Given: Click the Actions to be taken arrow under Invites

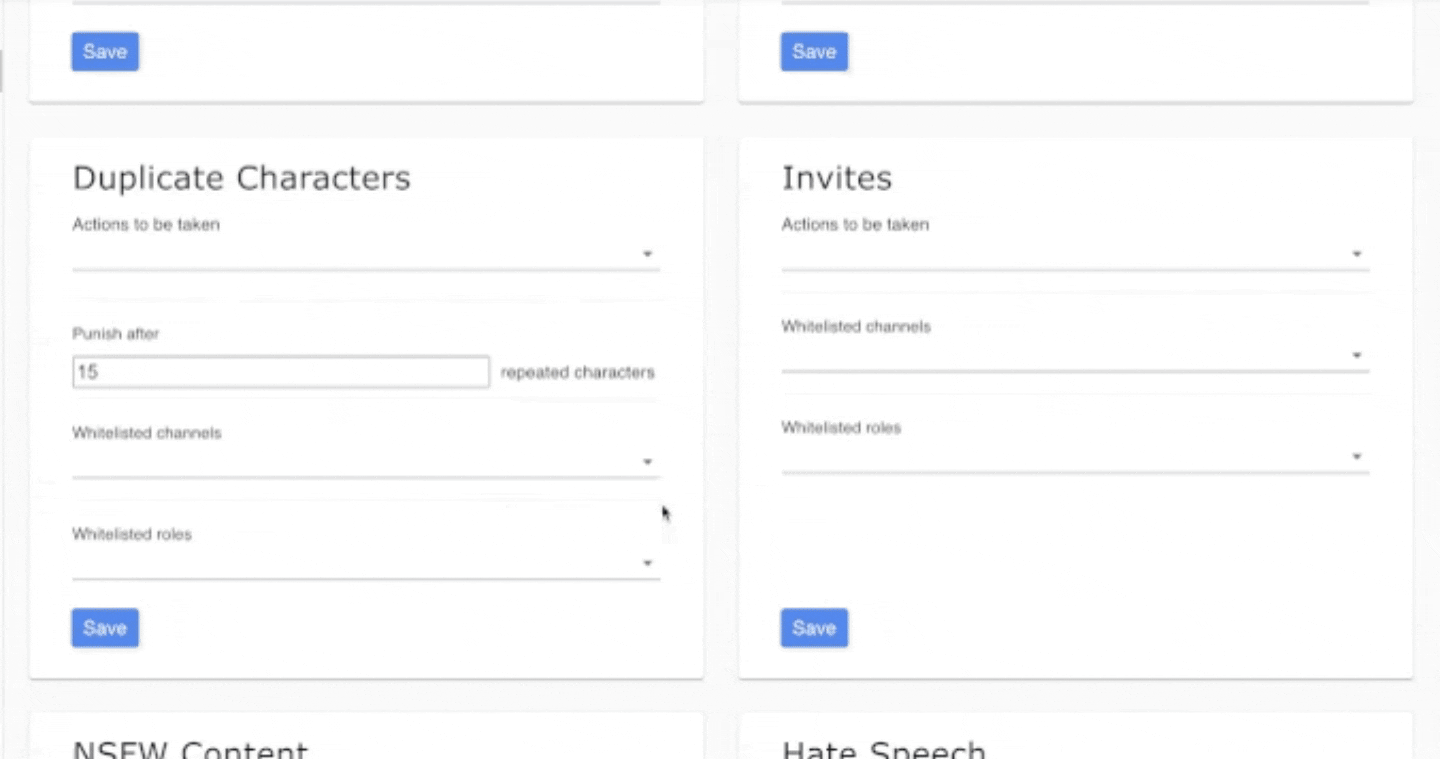Looking at the screenshot, I should coord(1356,254).
